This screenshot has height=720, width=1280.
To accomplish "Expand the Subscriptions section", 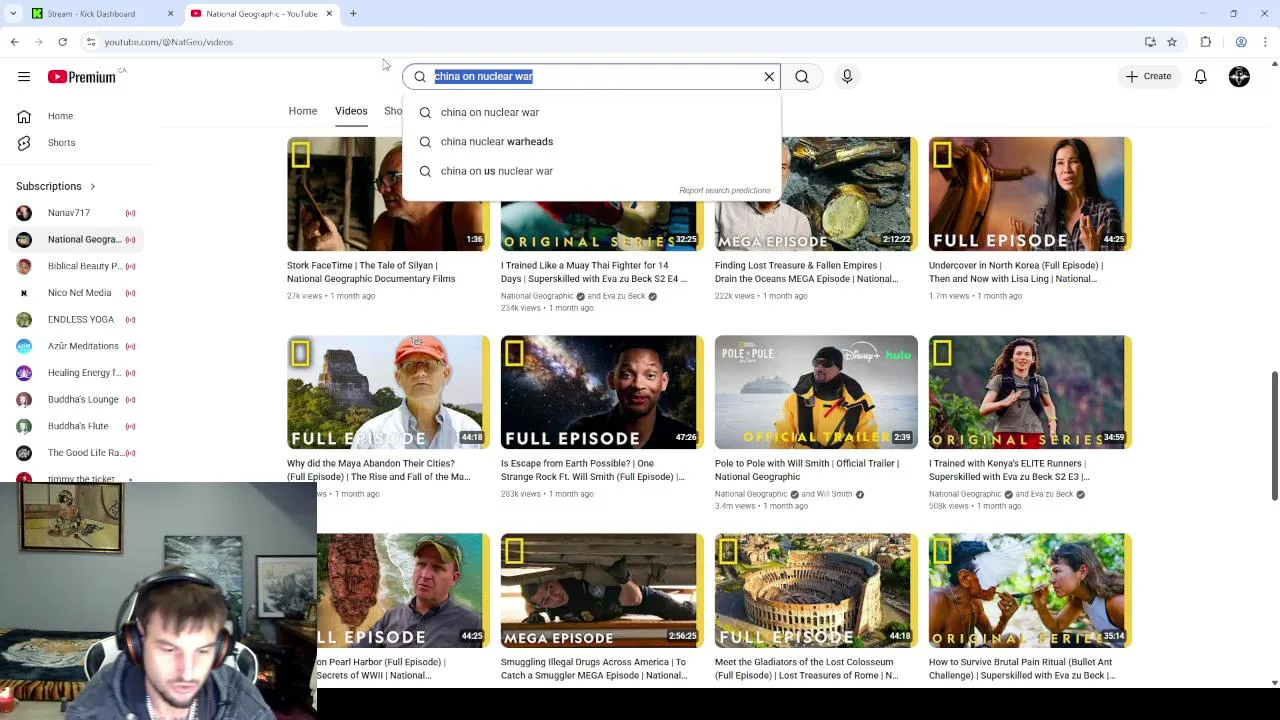I will click(56, 186).
